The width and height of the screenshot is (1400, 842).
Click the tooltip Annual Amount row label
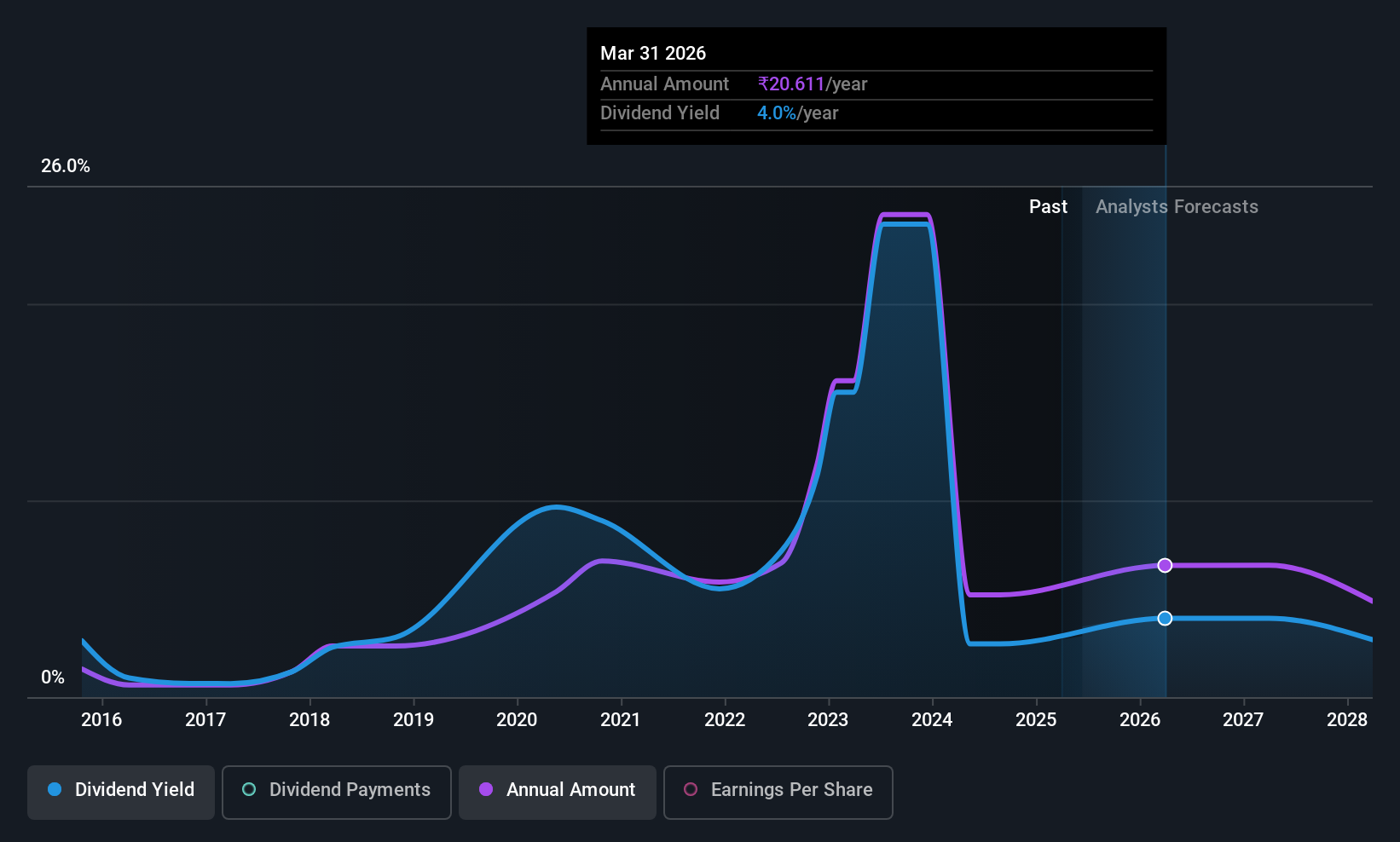click(x=664, y=84)
